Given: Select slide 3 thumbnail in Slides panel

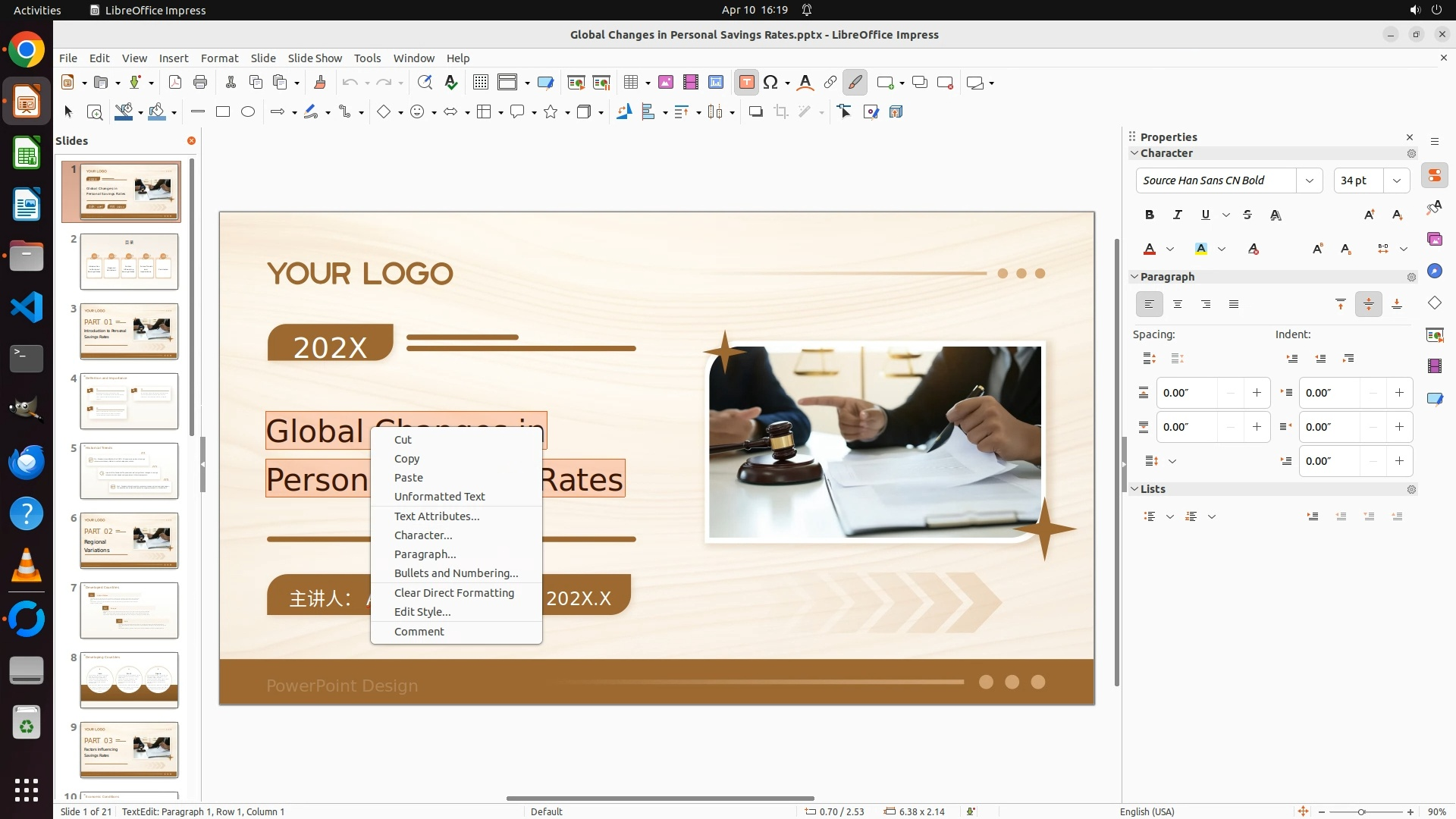Looking at the screenshot, I should point(129,332).
